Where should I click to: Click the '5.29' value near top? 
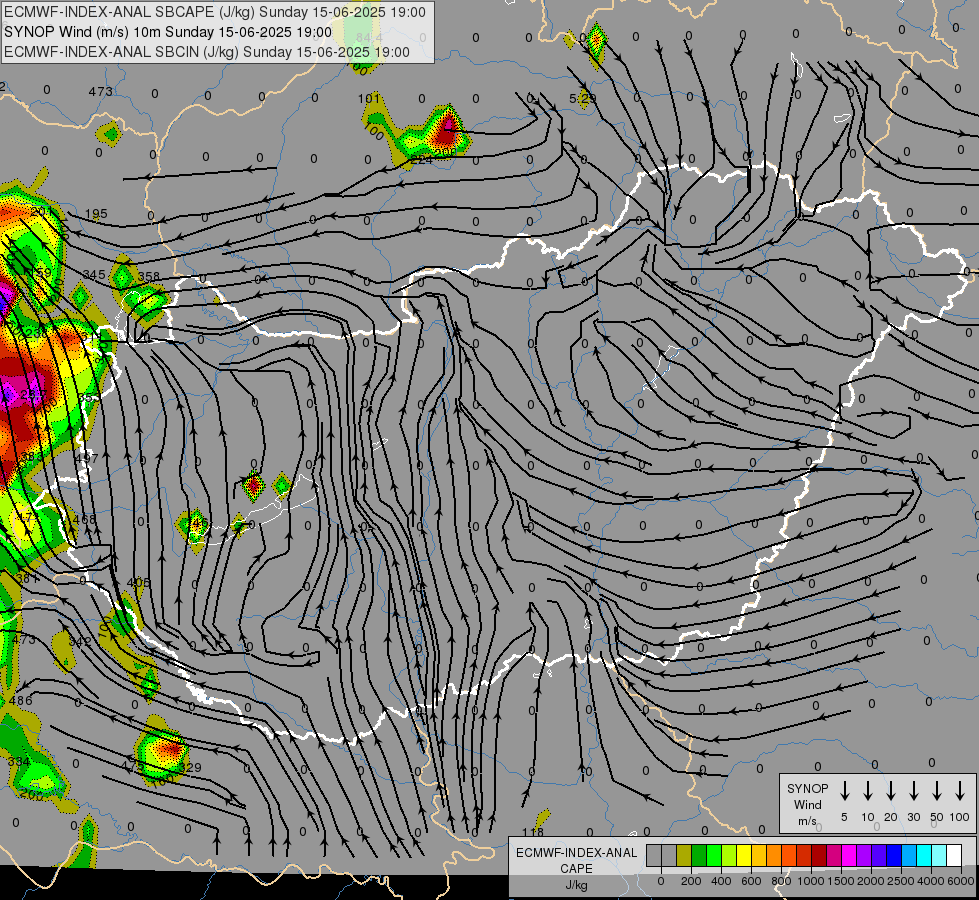(x=583, y=98)
